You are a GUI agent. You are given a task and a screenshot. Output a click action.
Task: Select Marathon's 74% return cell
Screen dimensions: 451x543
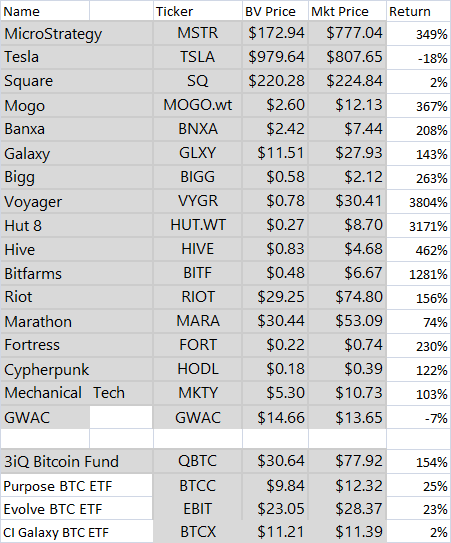[418, 321]
